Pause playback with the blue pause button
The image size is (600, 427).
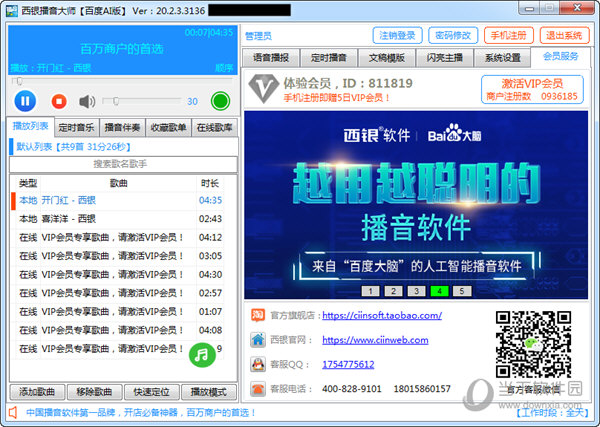(25, 101)
